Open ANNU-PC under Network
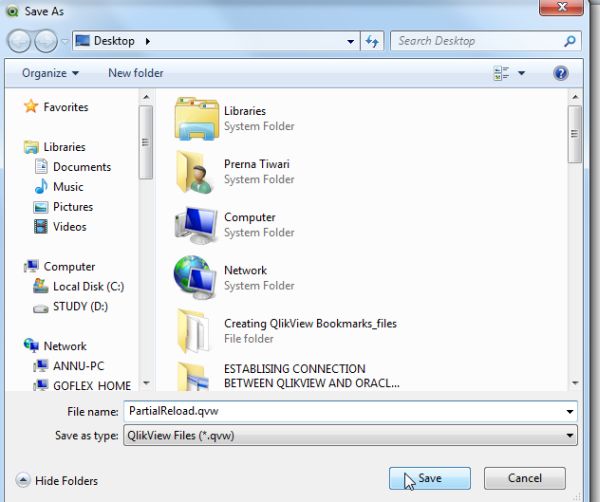 tap(78, 366)
